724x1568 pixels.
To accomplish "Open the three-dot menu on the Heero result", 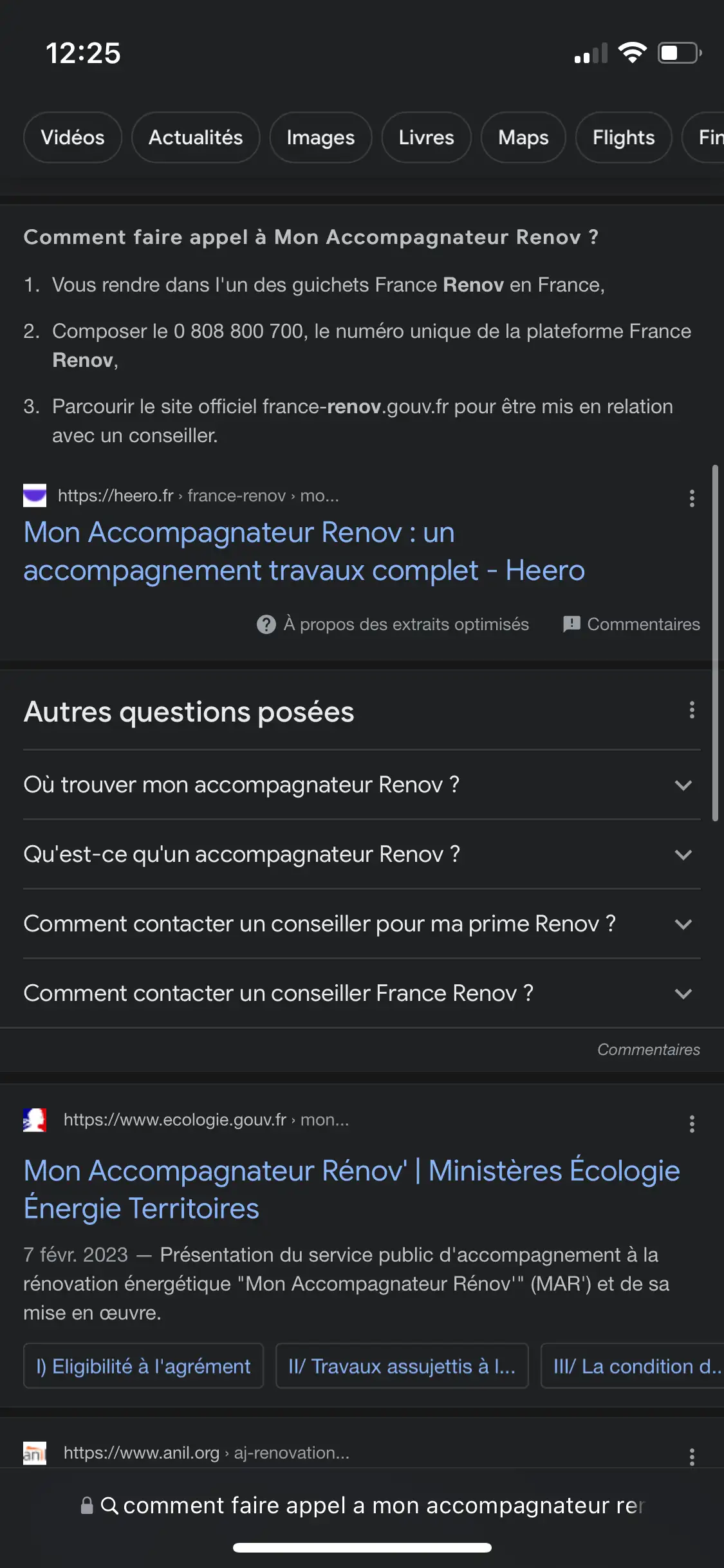I will click(692, 497).
